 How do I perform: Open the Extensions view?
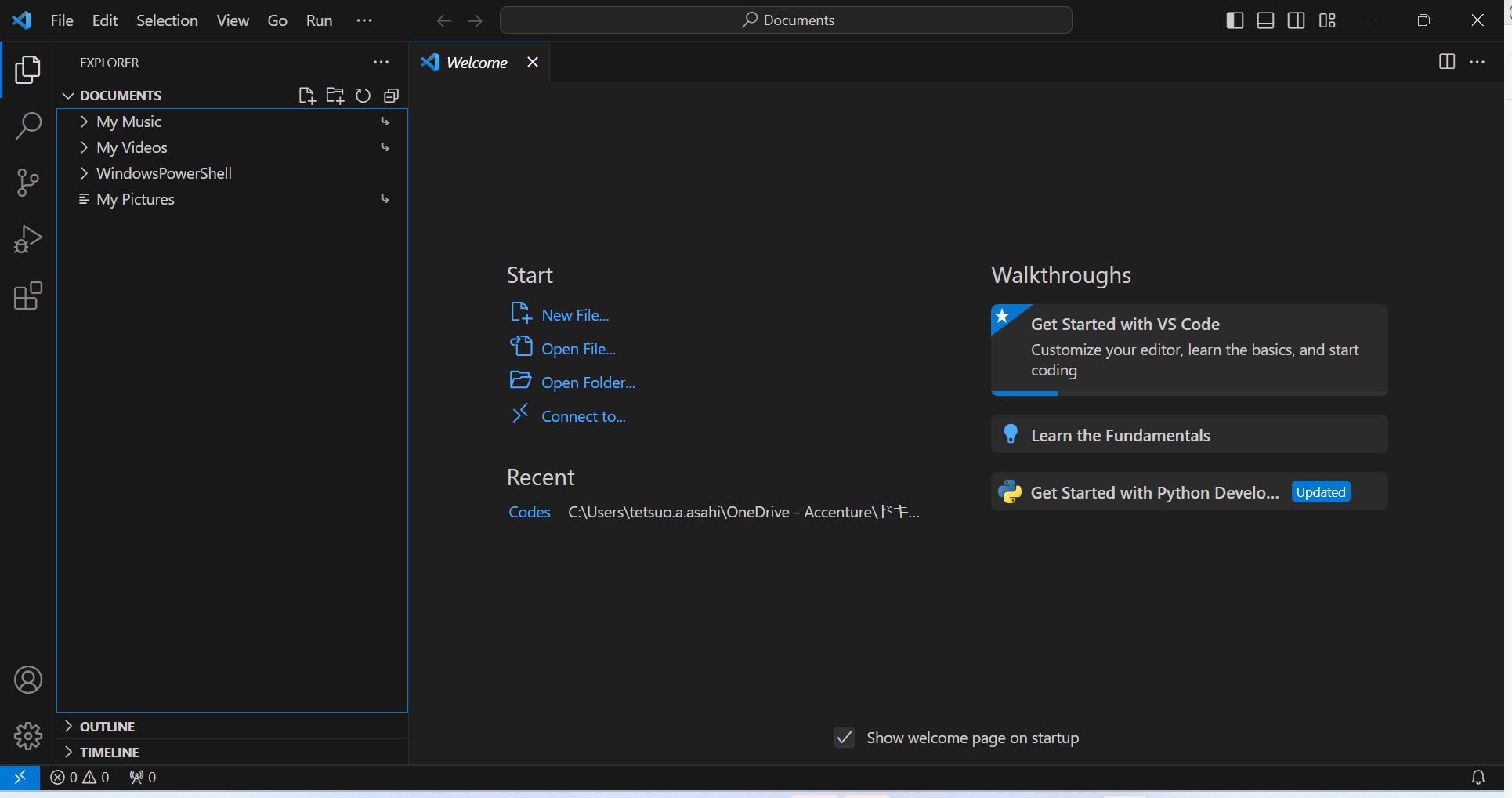pyautogui.click(x=28, y=296)
